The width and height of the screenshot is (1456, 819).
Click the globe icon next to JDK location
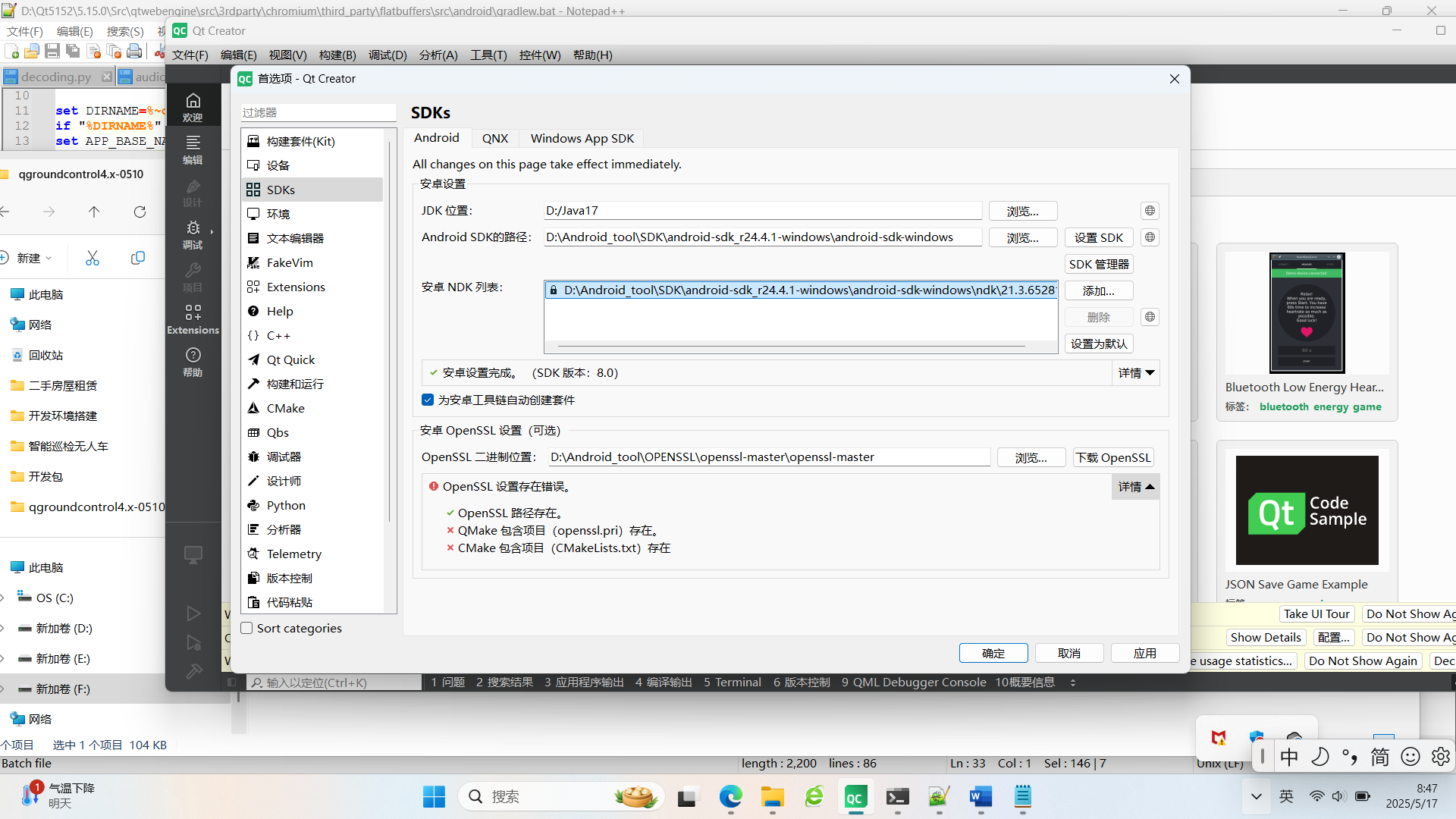1150,210
